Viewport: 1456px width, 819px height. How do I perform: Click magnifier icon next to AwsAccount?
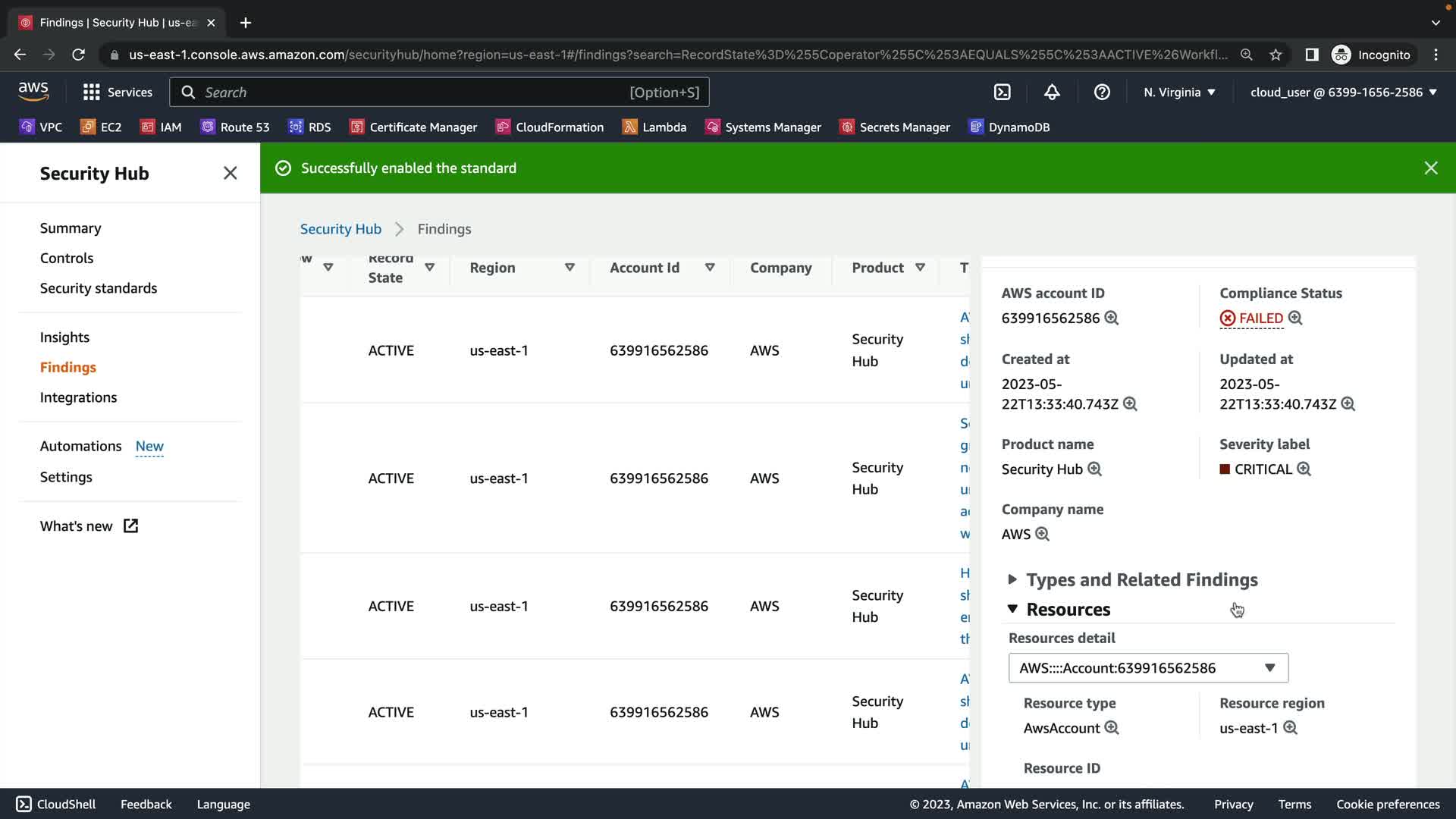1112,728
